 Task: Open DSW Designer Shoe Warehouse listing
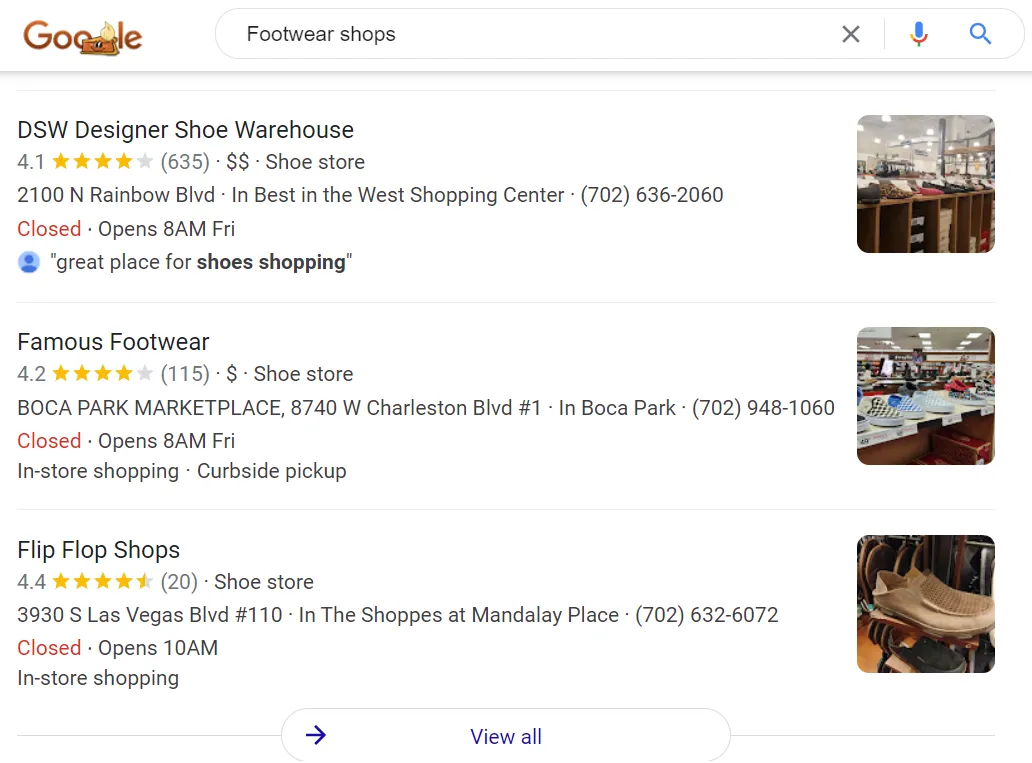185,130
